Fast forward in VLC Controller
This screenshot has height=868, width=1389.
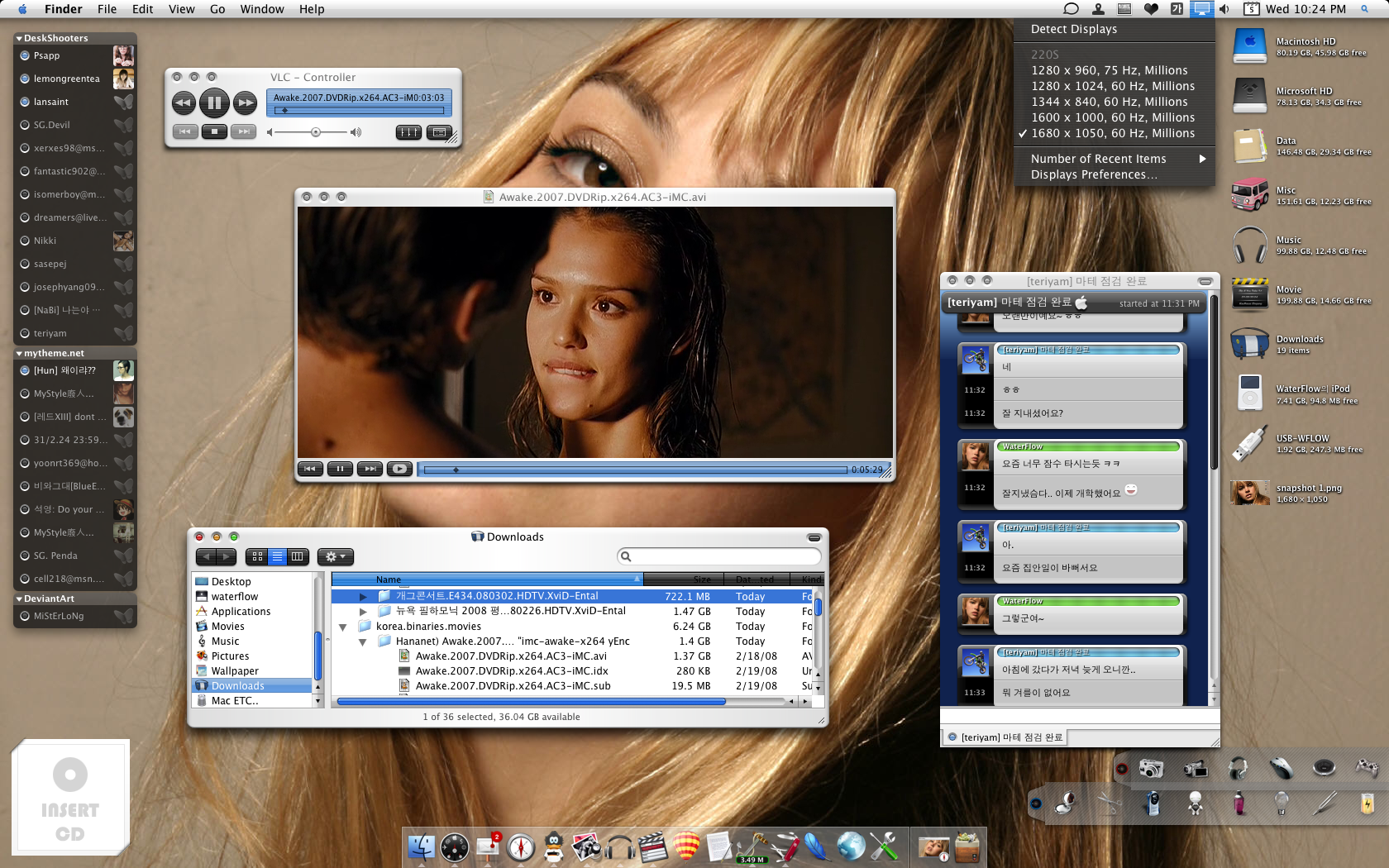point(245,103)
